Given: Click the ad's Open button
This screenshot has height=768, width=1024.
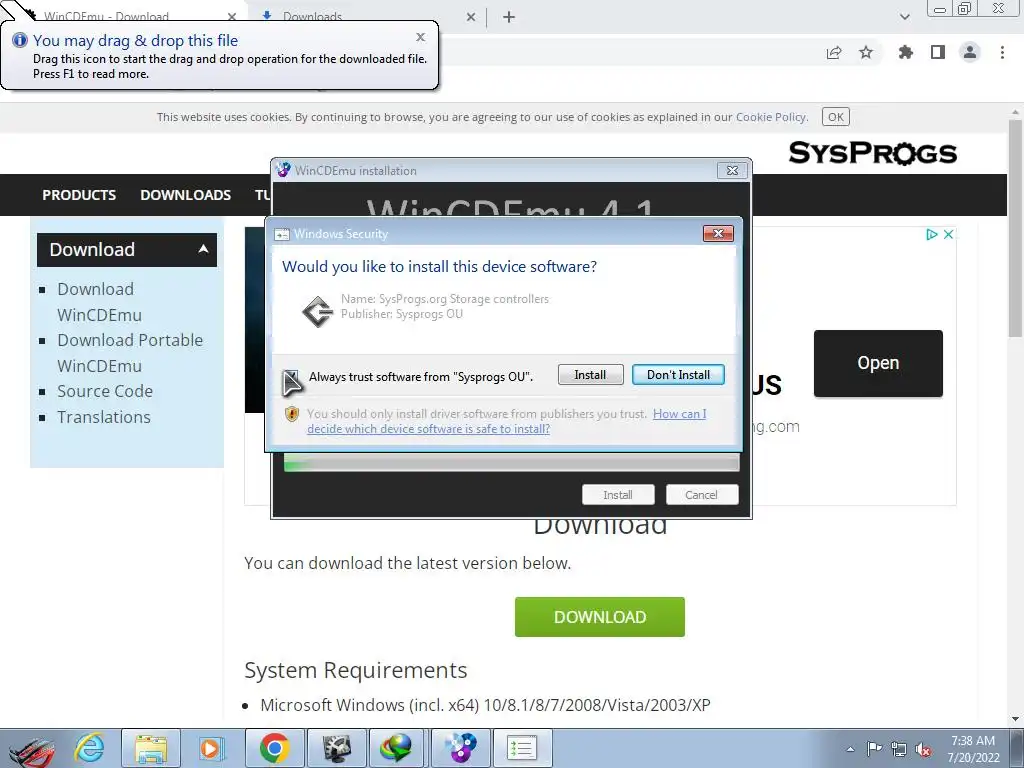Looking at the screenshot, I should (878, 363).
